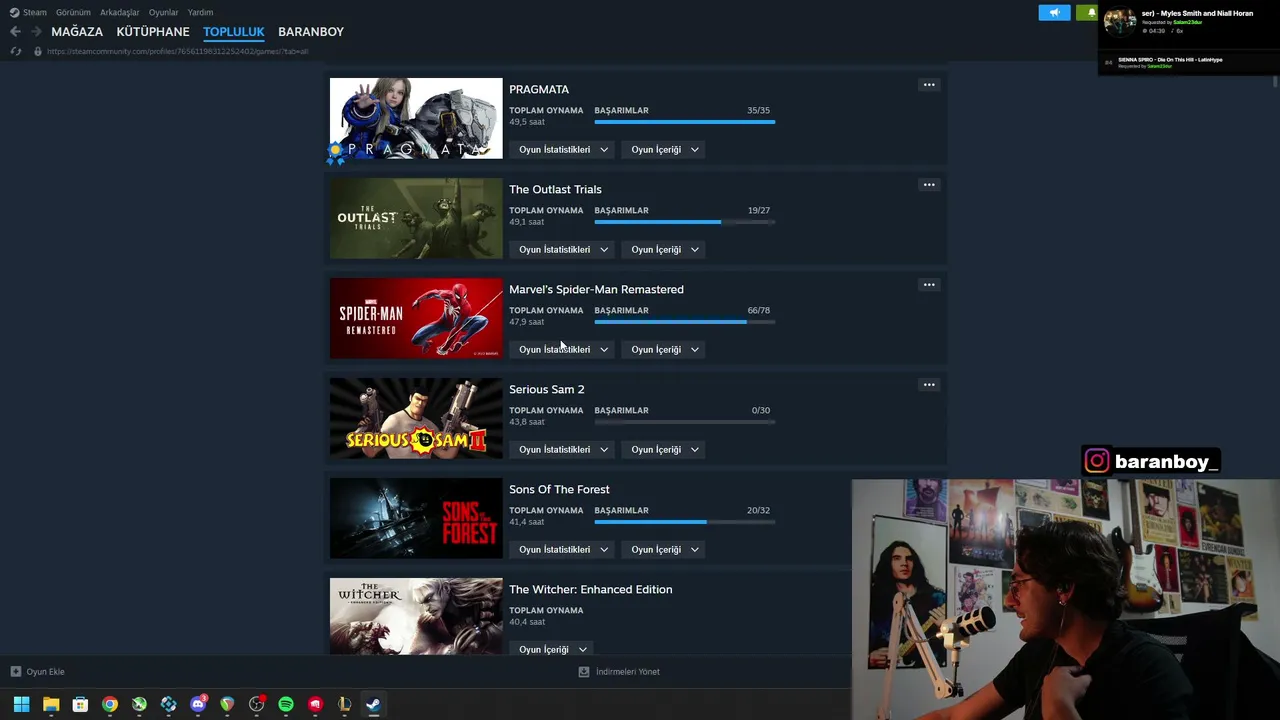Image resolution: width=1280 pixels, height=720 pixels.
Task: Open File Explorer from the taskbar
Action: click(x=51, y=704)
